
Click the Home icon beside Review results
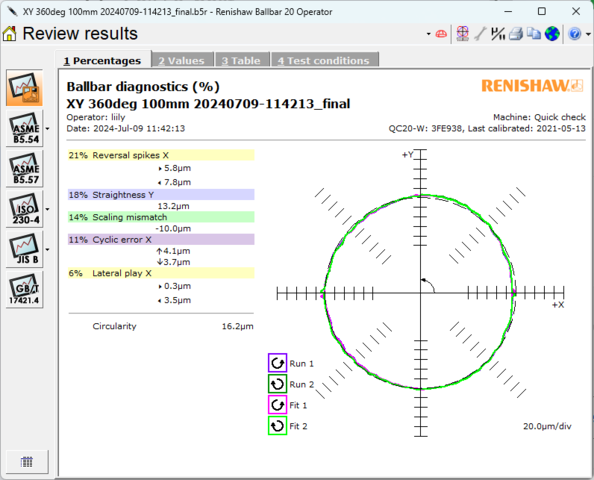click(9, 33)
